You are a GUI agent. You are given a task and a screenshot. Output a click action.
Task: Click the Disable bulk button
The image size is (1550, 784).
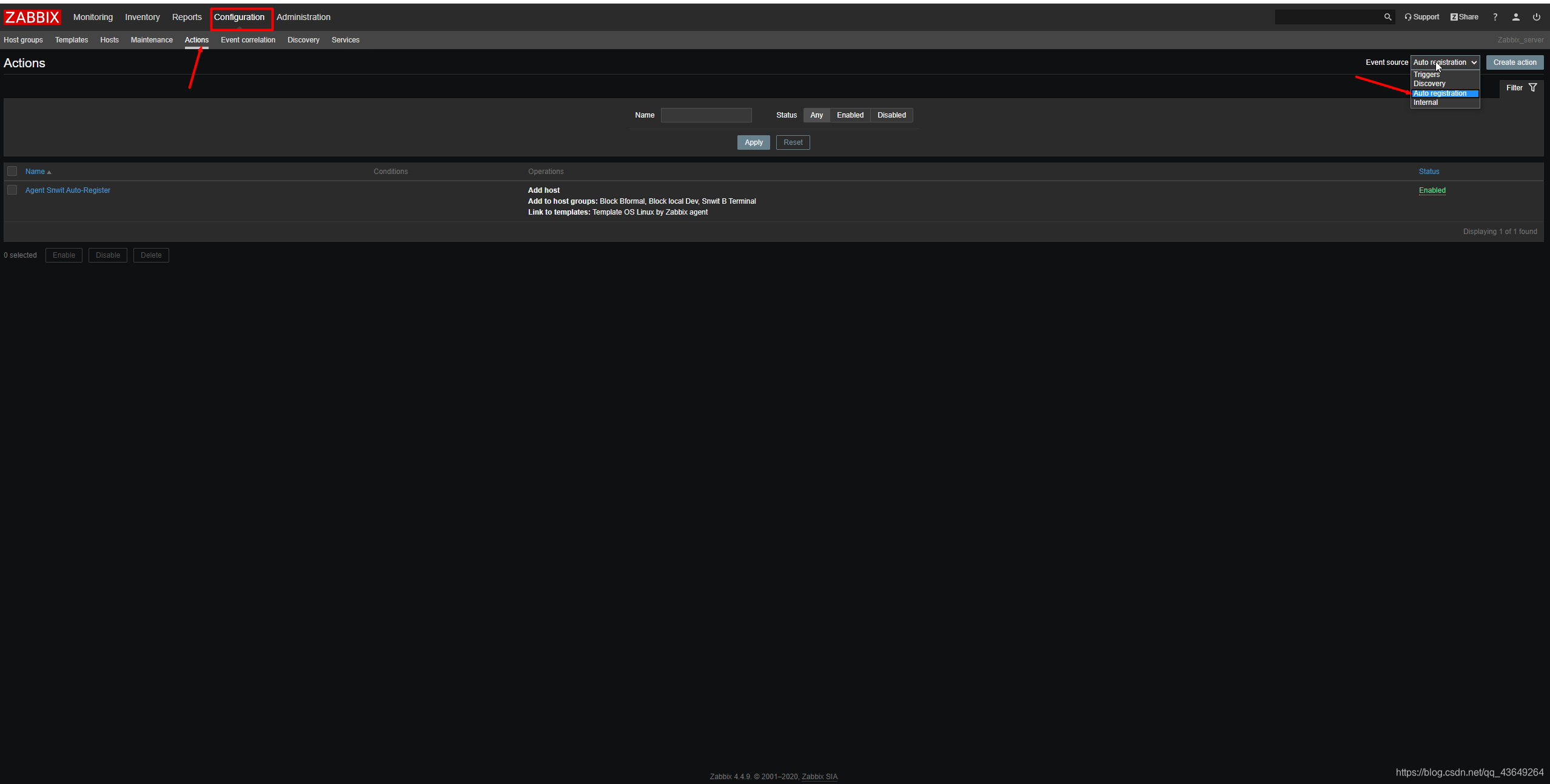108,255
